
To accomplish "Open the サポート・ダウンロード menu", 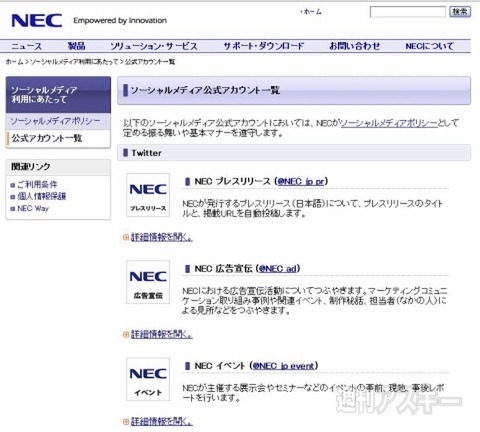I will tap(263, 46).
